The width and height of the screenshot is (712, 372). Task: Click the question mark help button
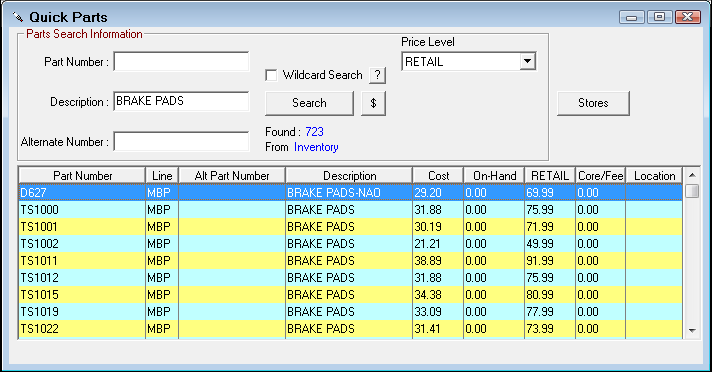click(377, 75)
